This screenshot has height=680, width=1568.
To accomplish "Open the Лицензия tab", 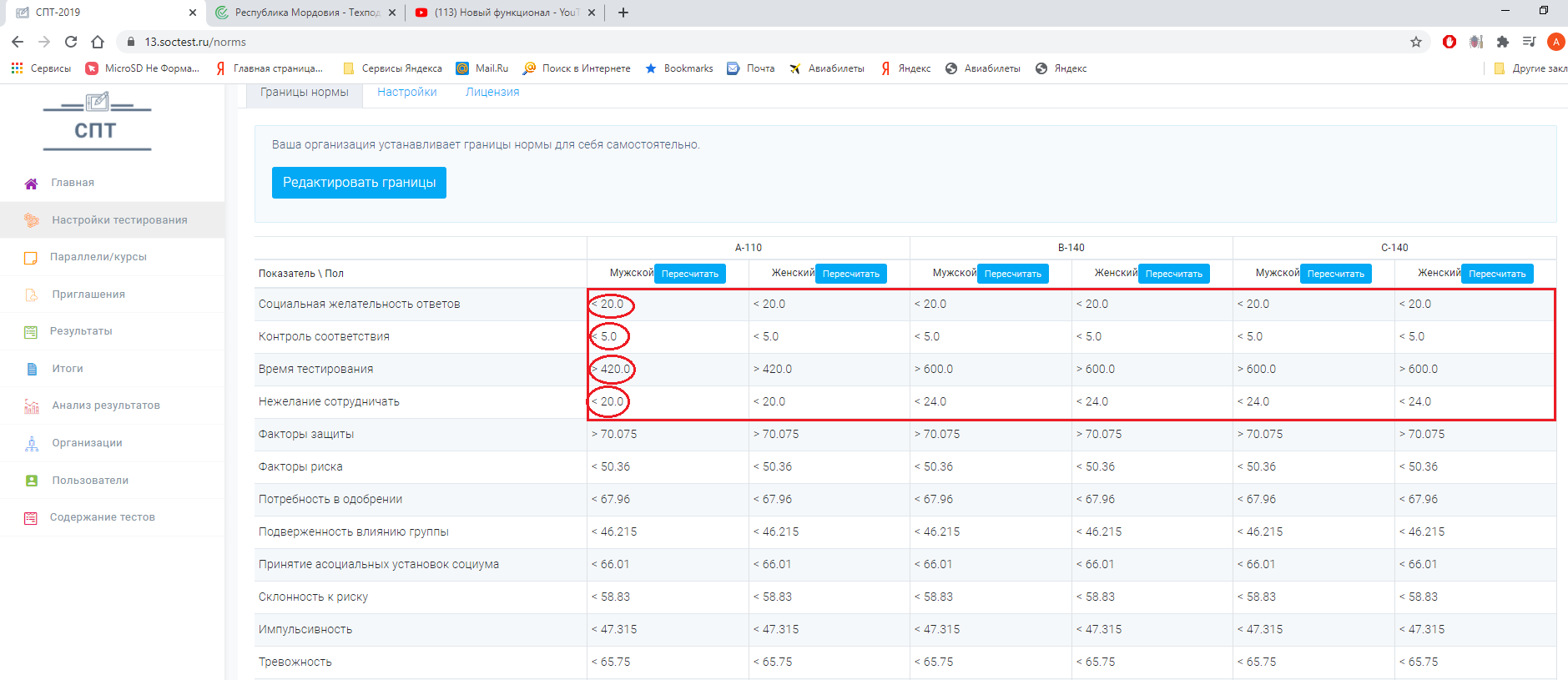I will (492, 93).
